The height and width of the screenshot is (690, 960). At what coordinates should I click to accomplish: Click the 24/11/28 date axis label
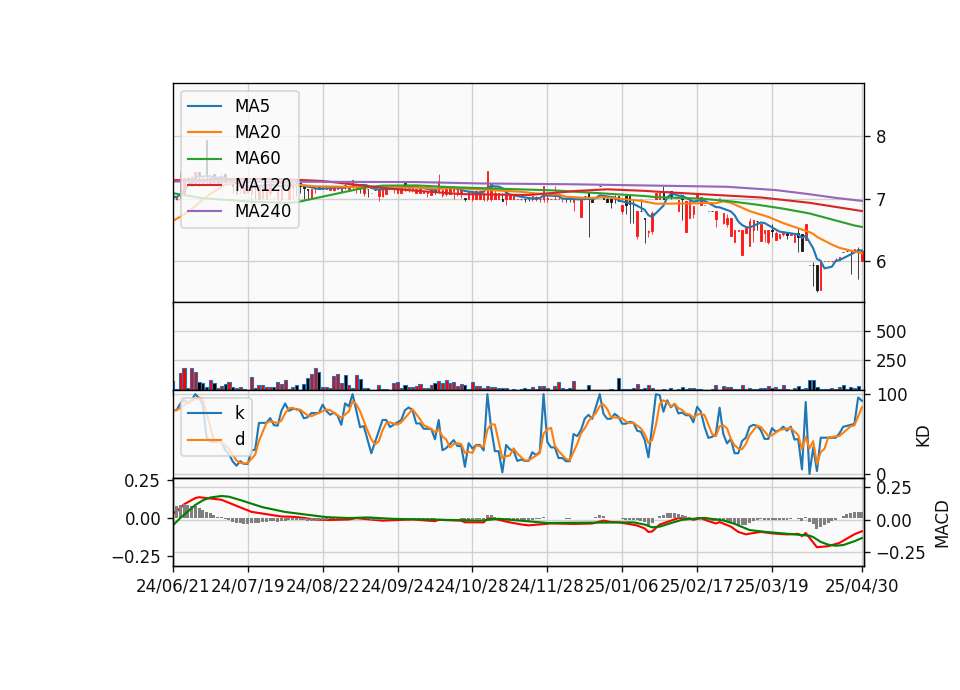547,586
